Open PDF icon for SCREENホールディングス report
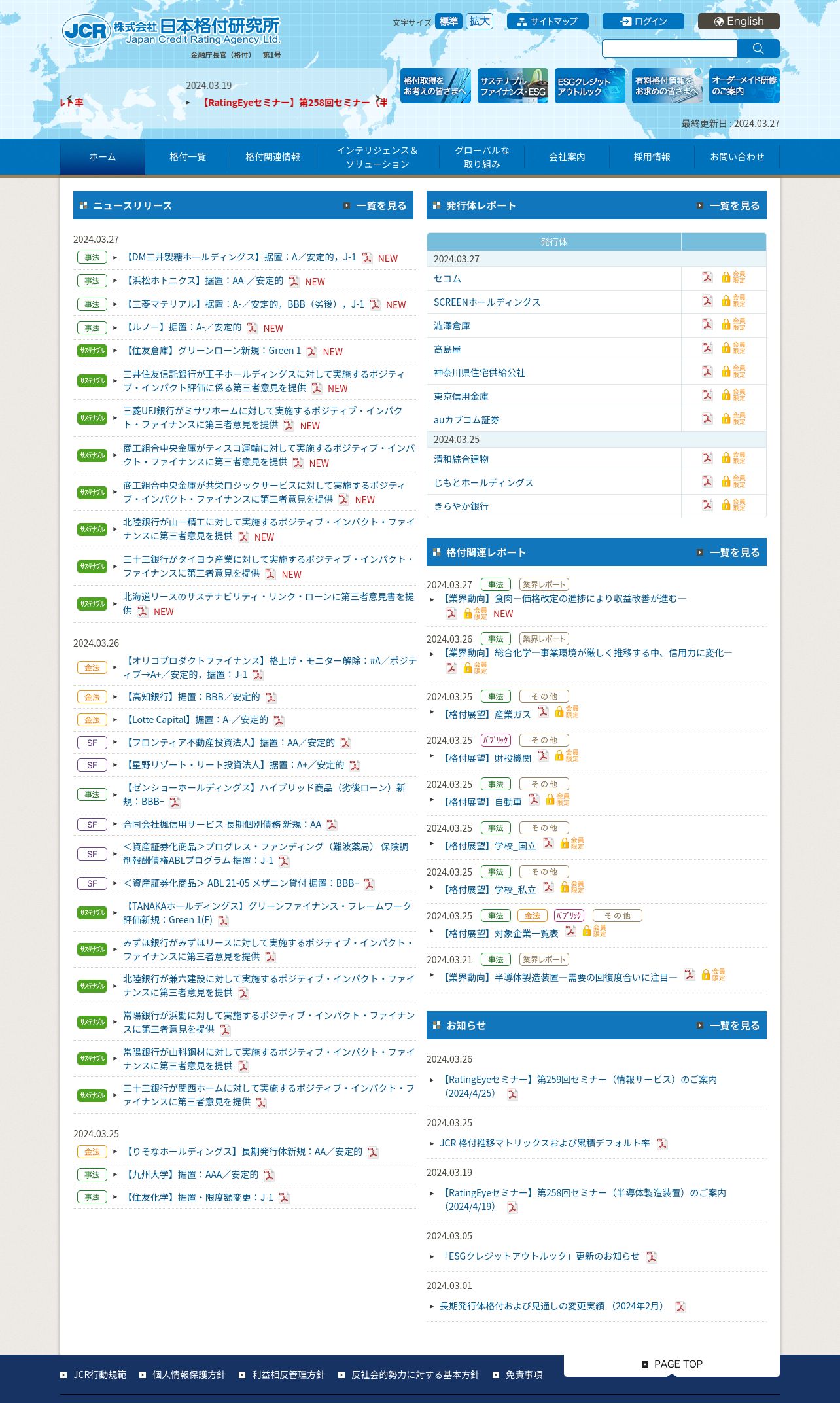The image size is (840, 1403). pos(707,301)
